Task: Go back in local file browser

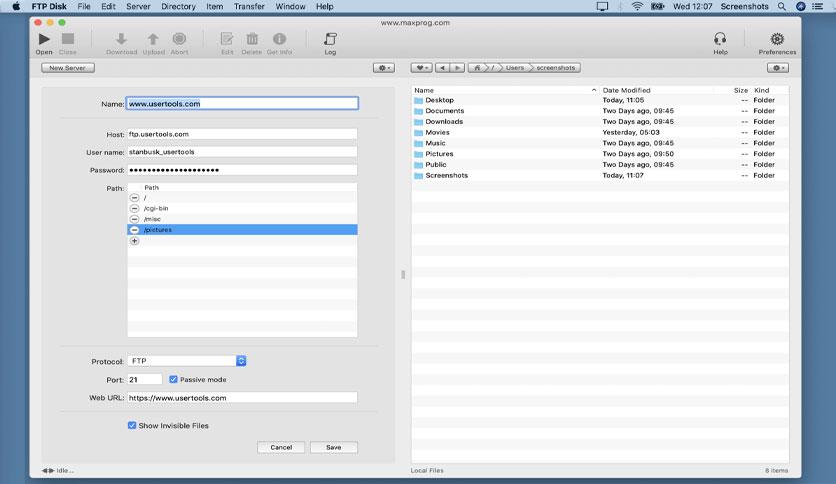Action: [x=442, y=68]
